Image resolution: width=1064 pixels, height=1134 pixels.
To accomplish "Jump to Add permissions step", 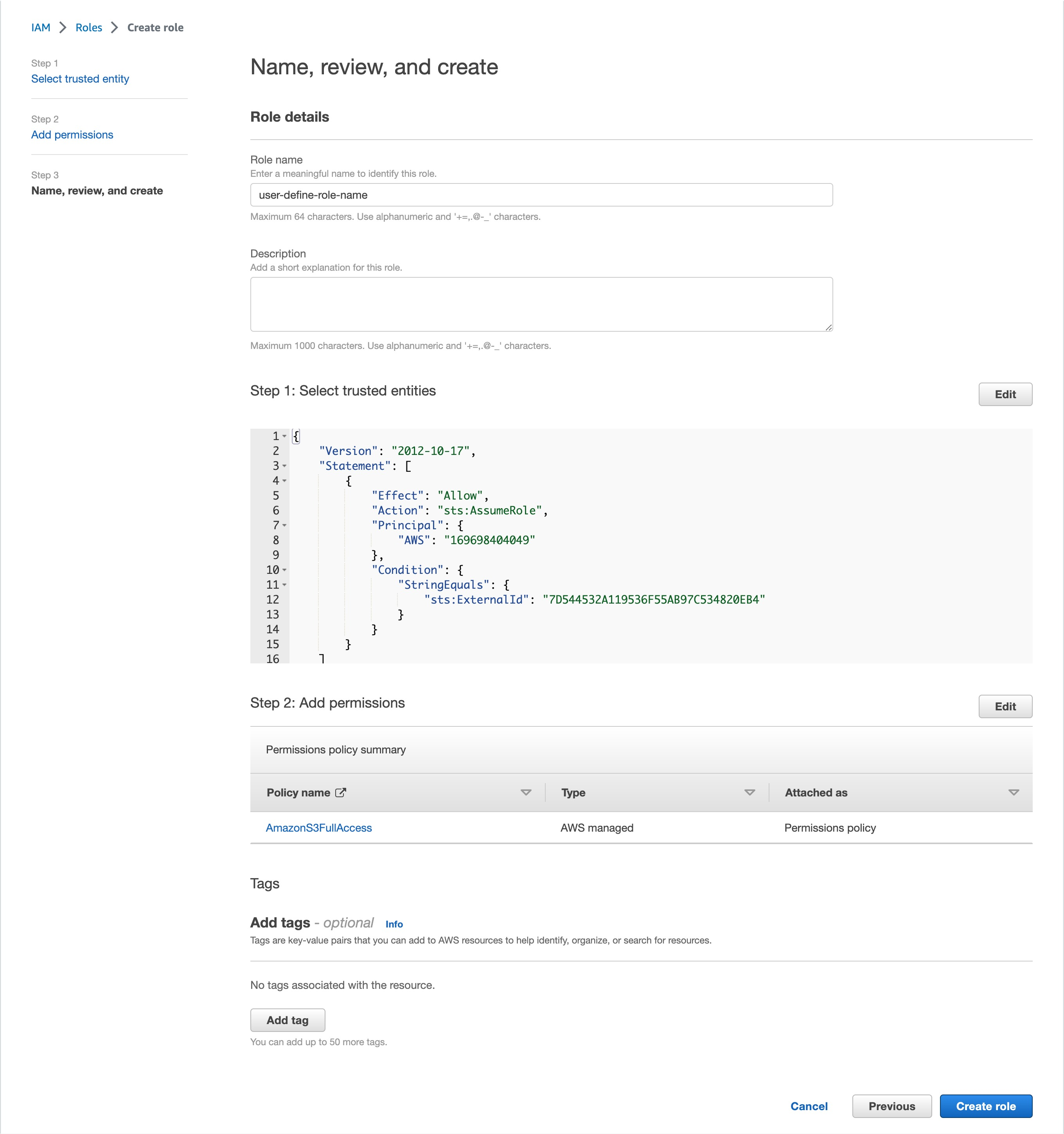I will coord(72,135).
